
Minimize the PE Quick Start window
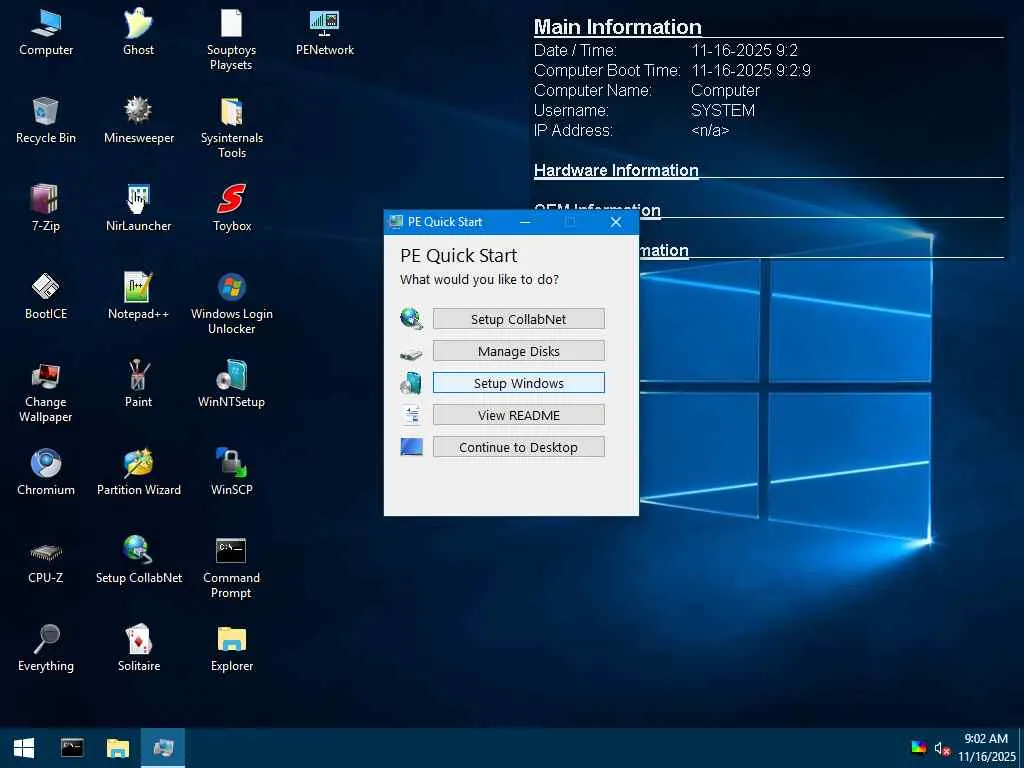(x=525, y=222)
